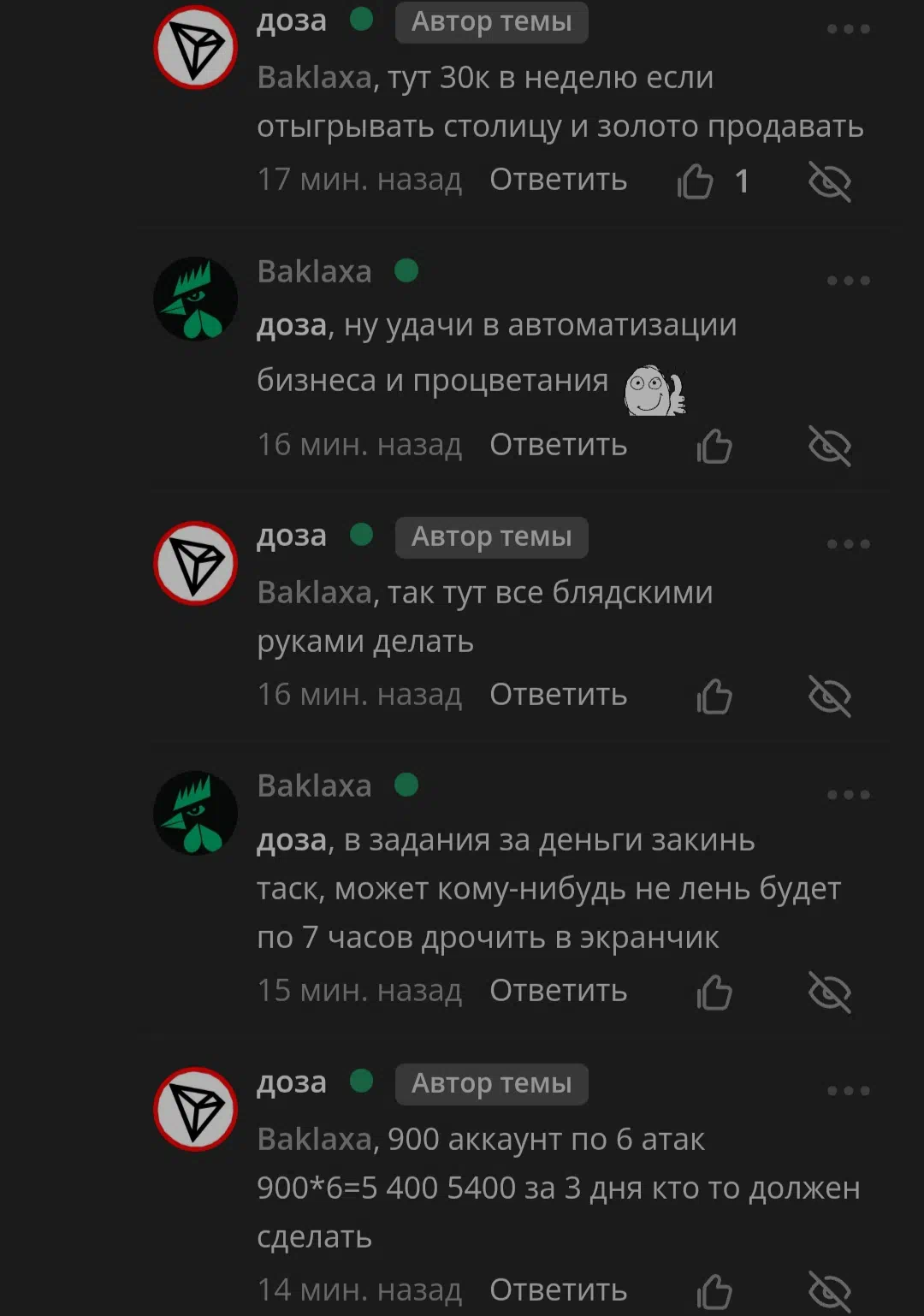
Task: Open three-dot menu on доза's top comment
Action: click(849, 29)
